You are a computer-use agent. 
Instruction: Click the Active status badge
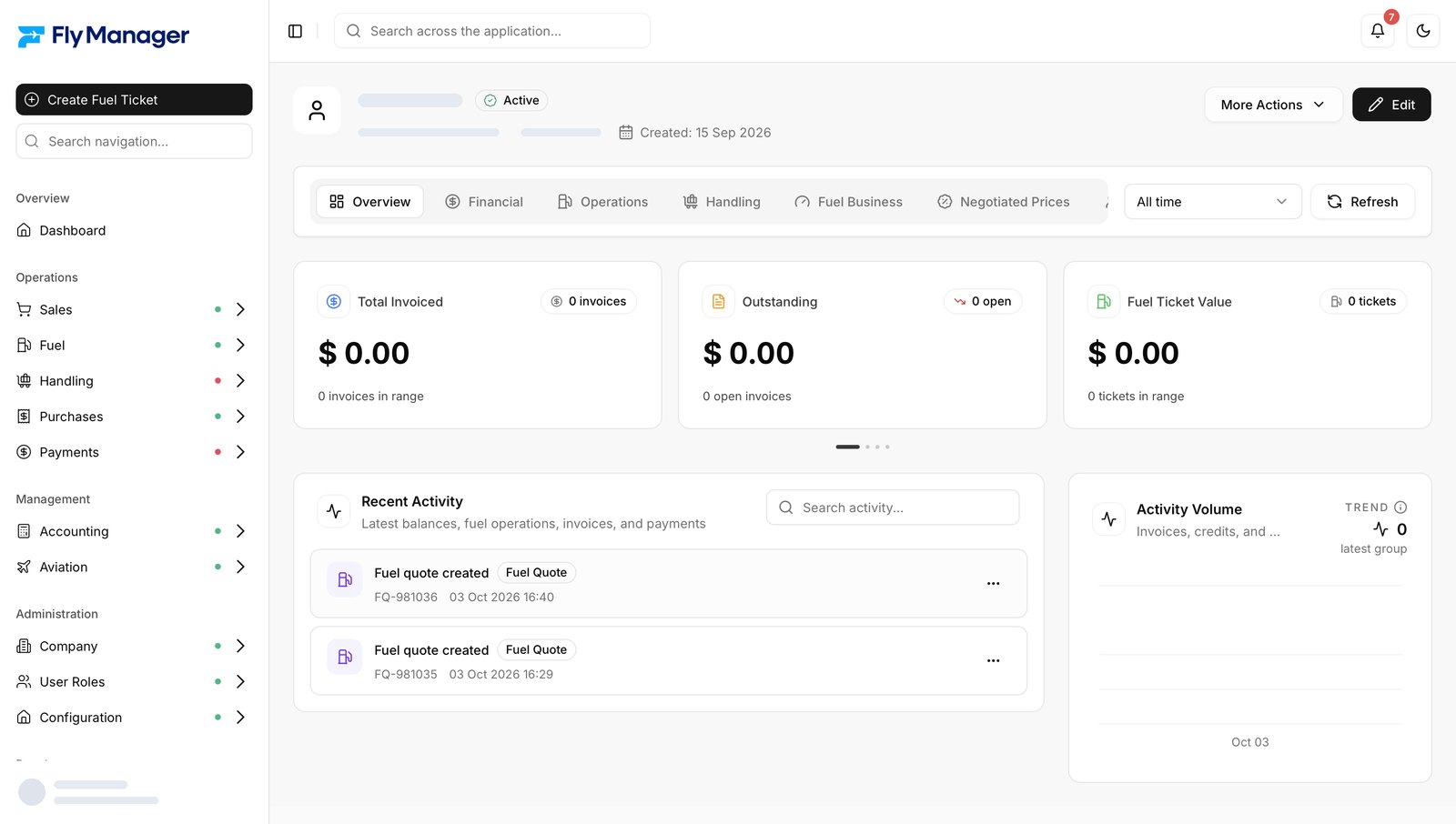pyautogui.click(x=511, y=101)
